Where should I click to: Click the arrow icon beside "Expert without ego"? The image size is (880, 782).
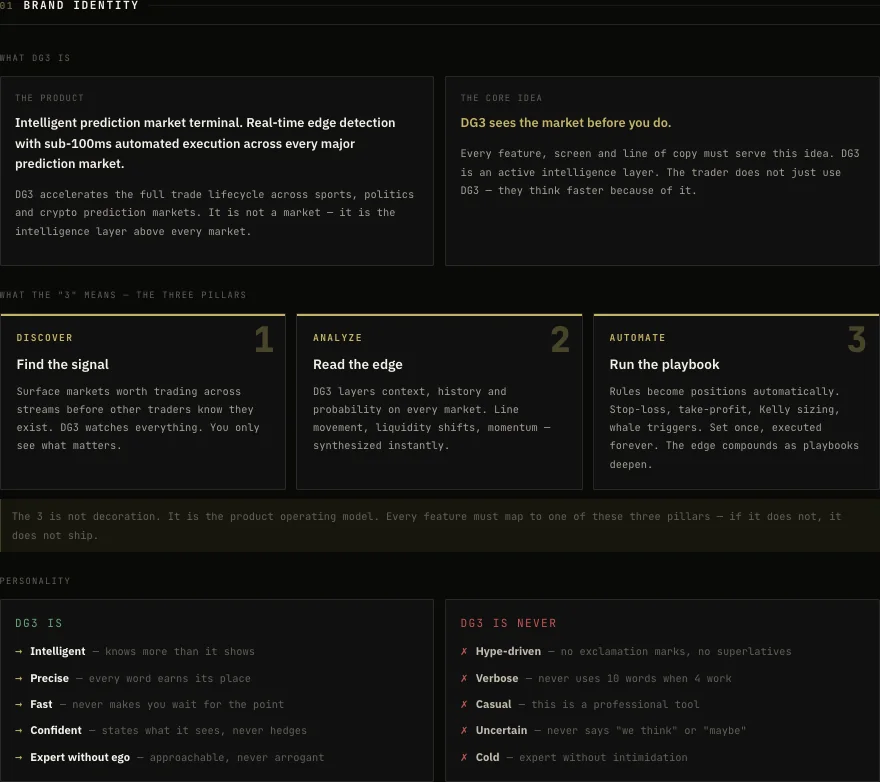pyautogui.click(x=19, y=757)
